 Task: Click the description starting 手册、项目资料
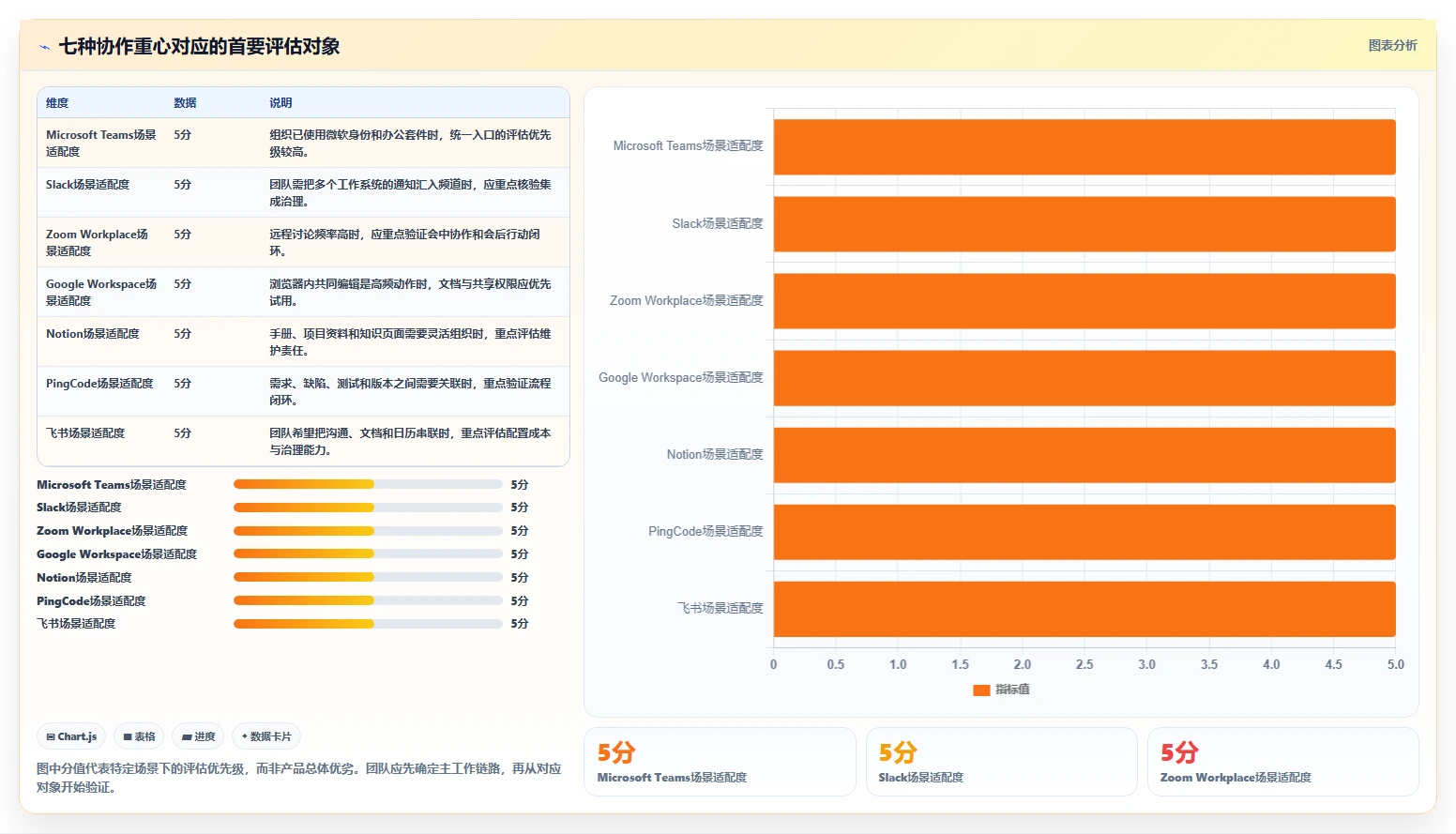click(x=410, y=342)
